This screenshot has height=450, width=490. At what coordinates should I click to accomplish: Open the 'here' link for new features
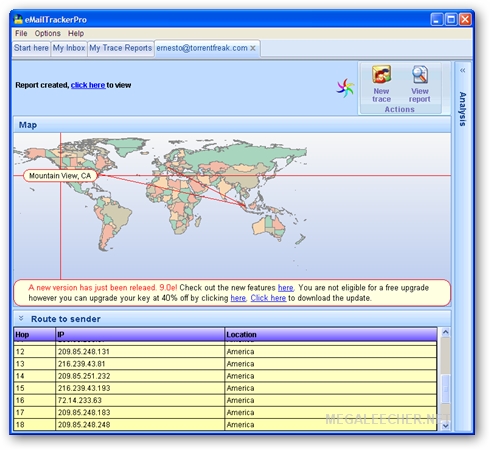286,288
